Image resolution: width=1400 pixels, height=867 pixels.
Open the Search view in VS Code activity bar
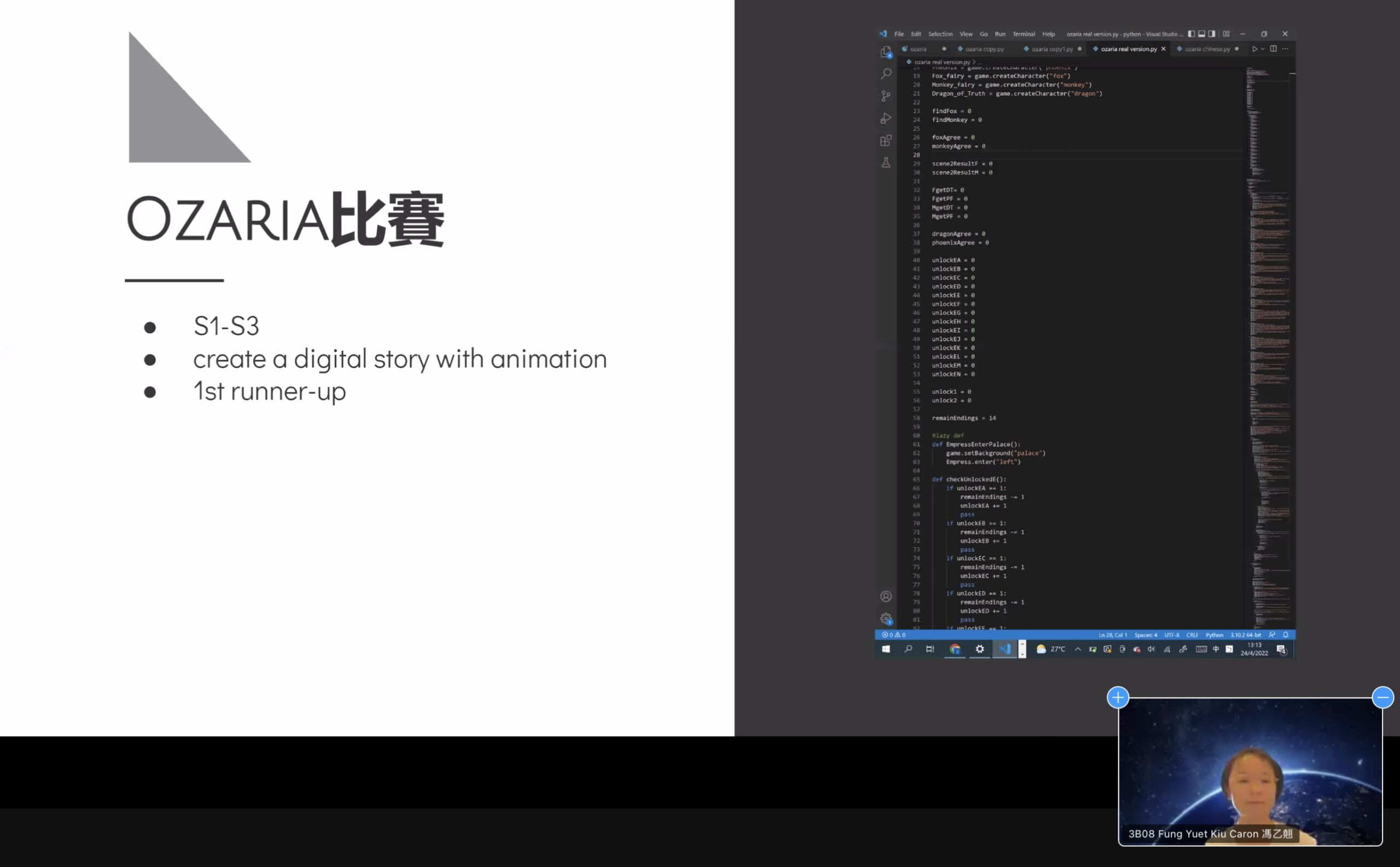point(886,73)
